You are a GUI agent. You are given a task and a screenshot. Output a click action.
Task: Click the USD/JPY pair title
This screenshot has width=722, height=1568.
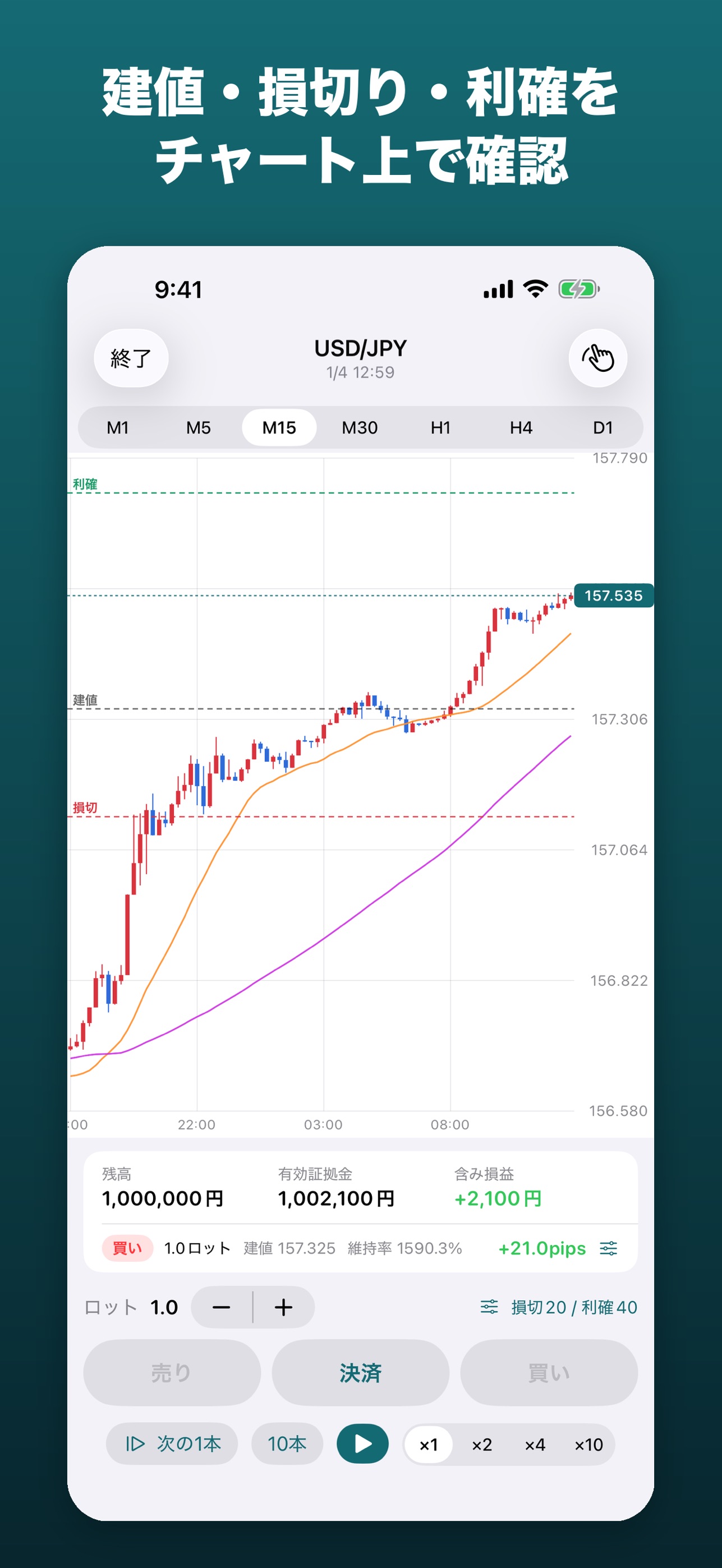click(360, 348)
